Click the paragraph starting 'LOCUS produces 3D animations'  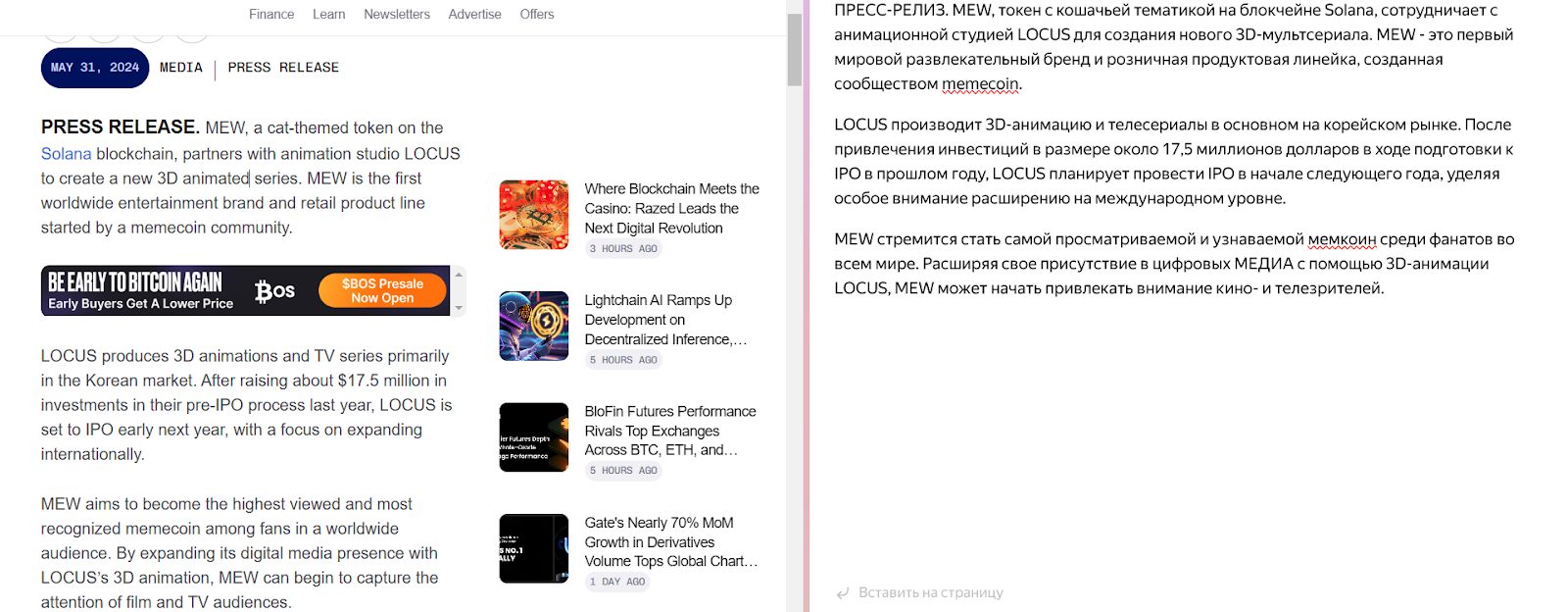(247, 405)
